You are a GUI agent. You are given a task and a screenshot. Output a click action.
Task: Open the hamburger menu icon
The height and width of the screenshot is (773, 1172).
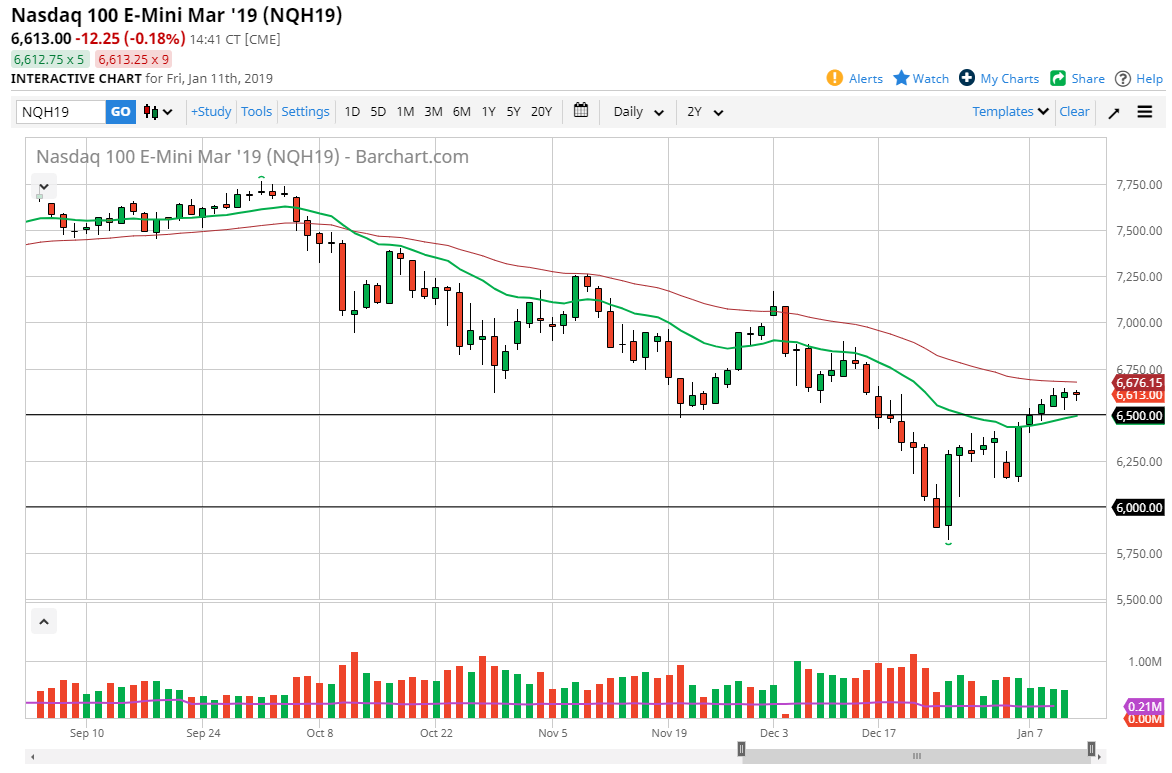(x=1145, y=112)
